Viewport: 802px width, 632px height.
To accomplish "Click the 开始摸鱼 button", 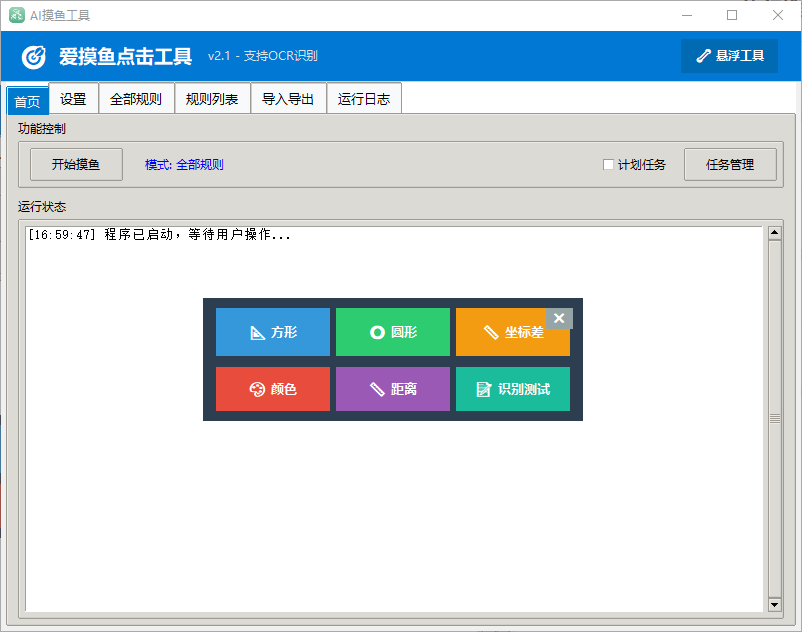I will coord(76,164).
